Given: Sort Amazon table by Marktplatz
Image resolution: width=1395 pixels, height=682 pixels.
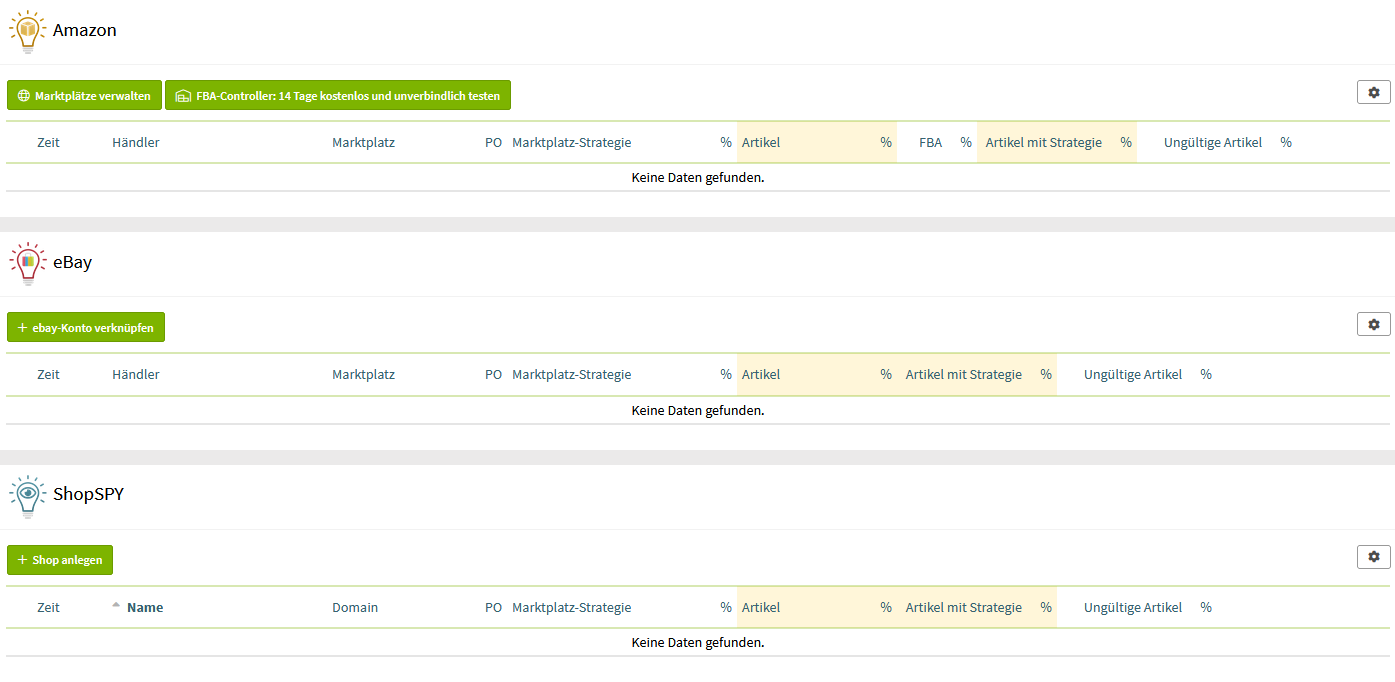Looking at the screenshot, I should [363, 143].
